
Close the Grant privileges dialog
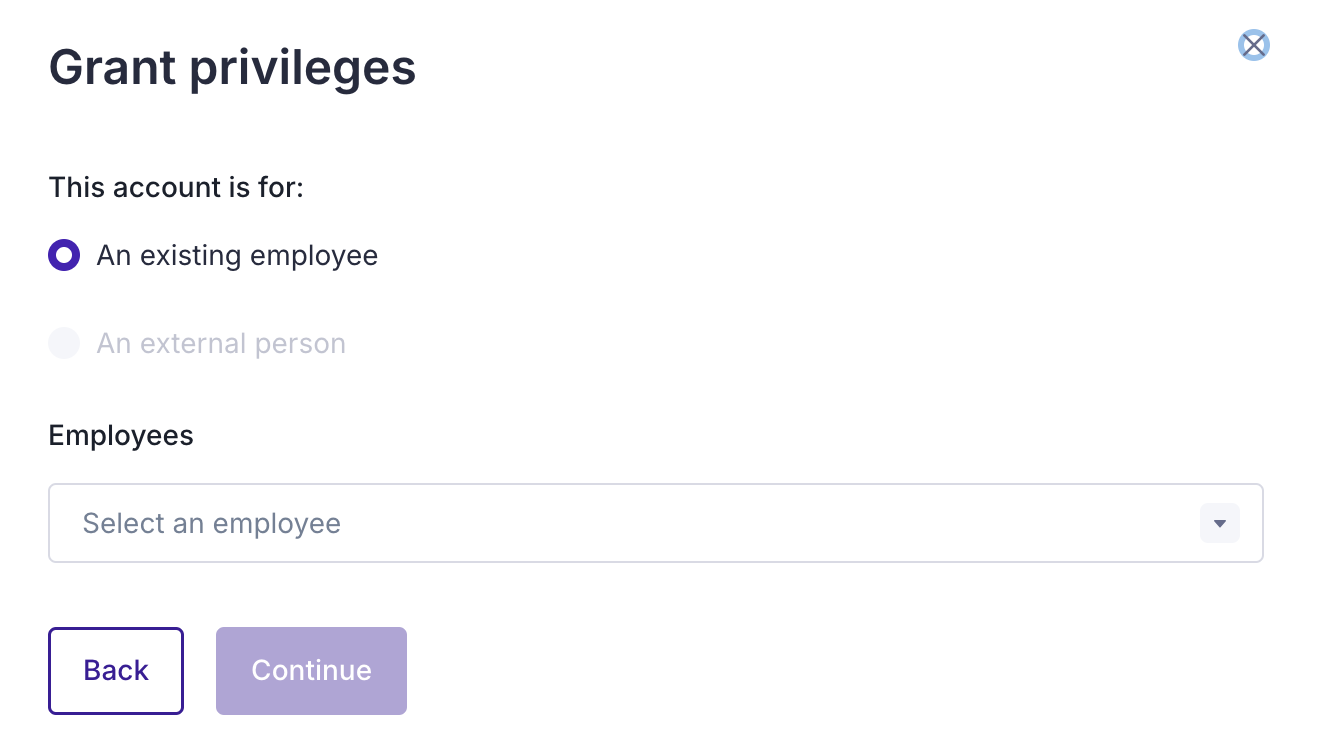[x=1253, y=45]
